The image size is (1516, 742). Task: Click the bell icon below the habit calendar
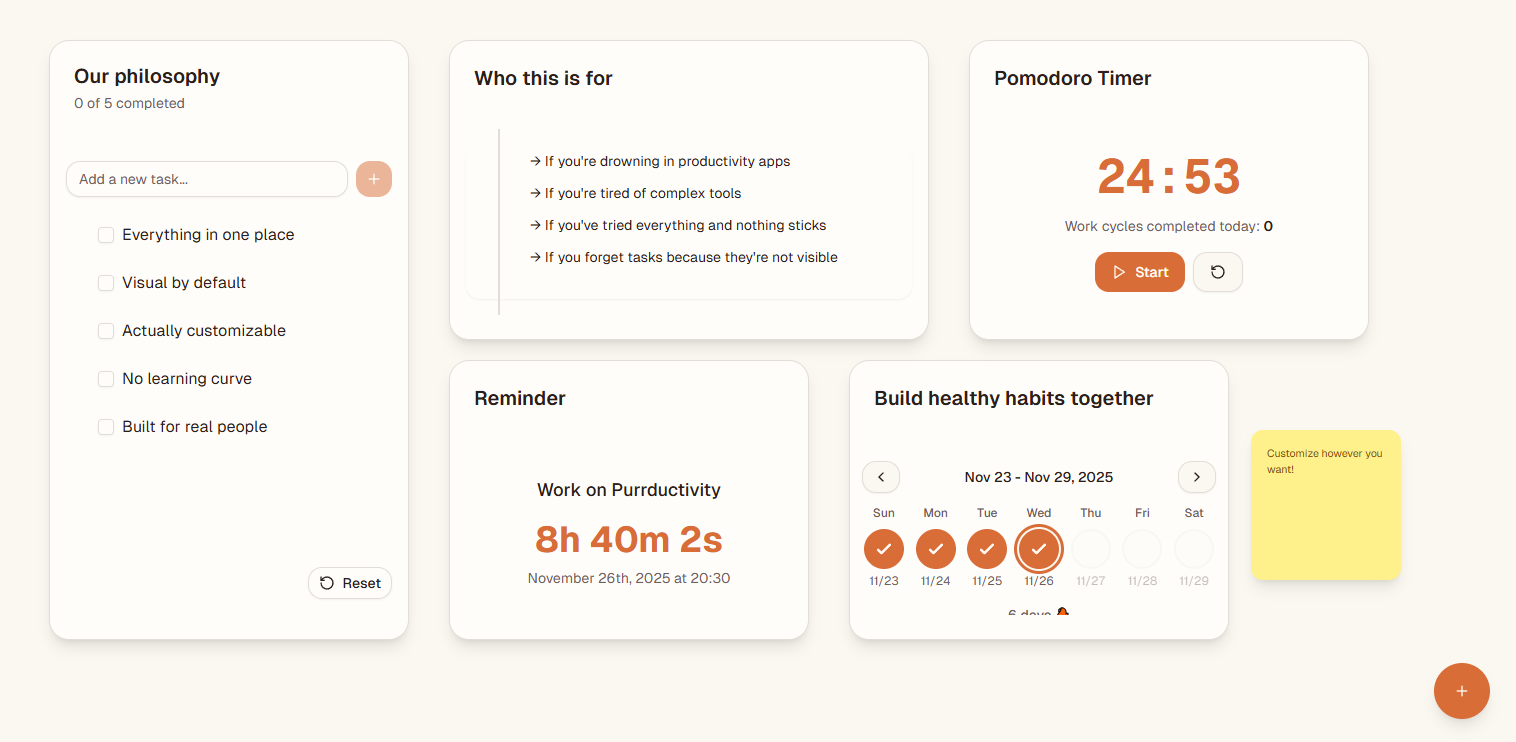coord(1062,612)
